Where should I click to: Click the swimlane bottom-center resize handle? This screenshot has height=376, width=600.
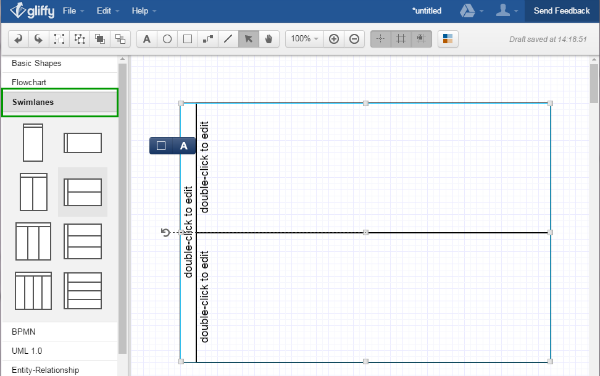366,361
